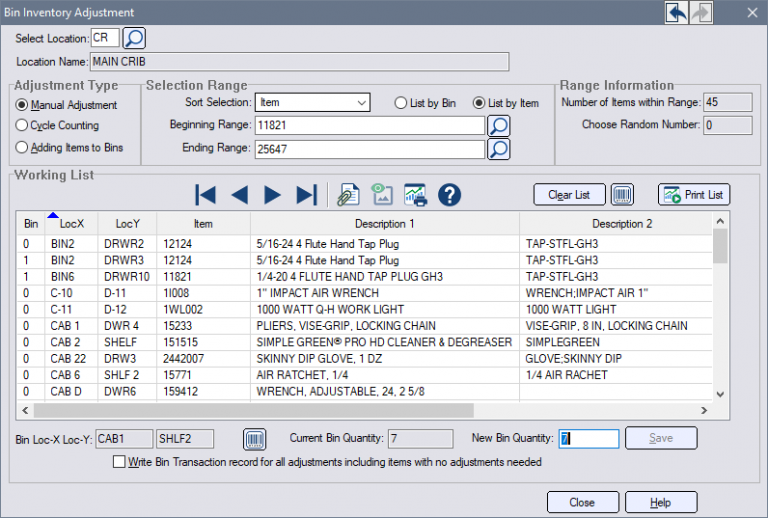Enable Write Bin Transaction record checkbox
This screenshot has width=768, height=518.
tap(120, 463)
